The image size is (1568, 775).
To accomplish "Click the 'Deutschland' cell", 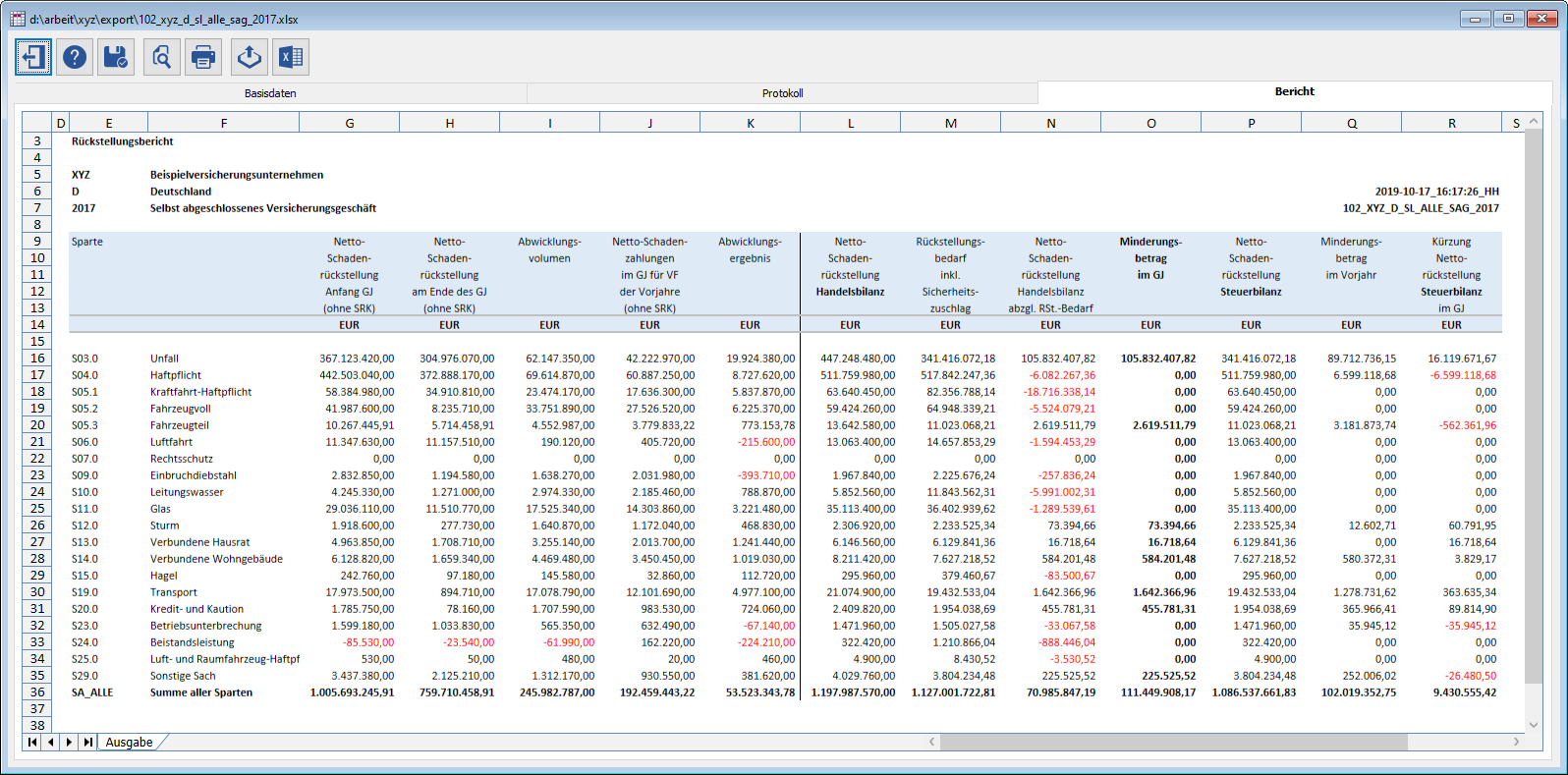I will point(181,192).
